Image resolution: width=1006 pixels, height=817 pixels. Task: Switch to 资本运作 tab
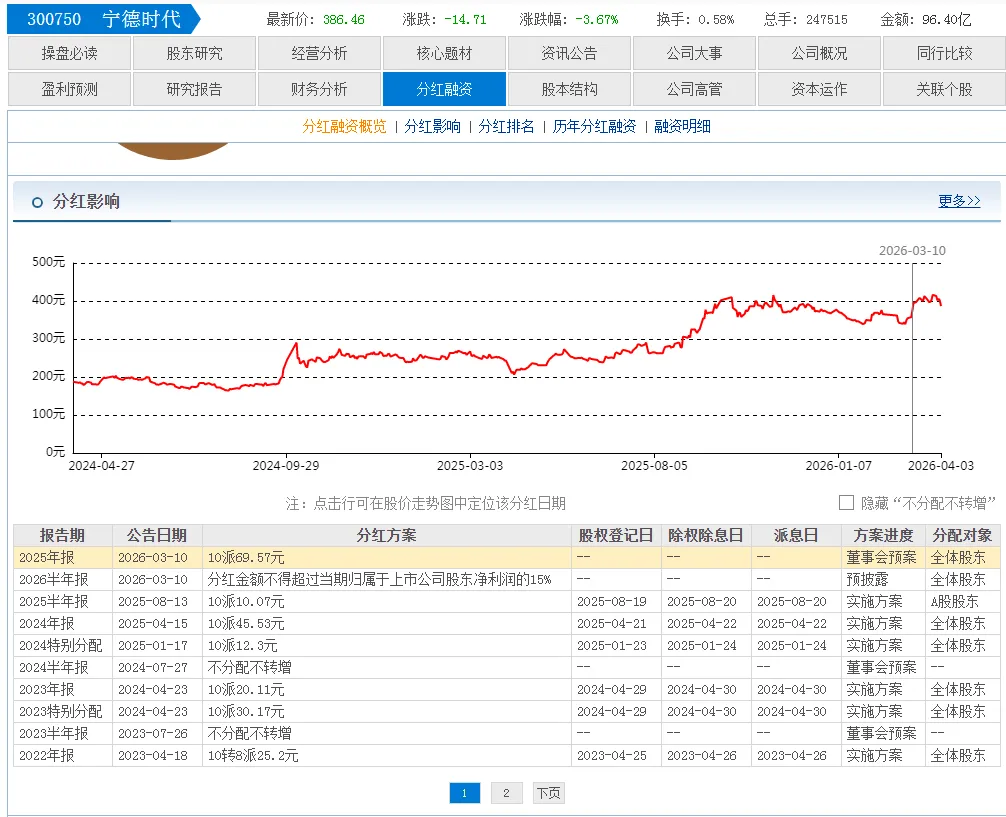[820, 89]
